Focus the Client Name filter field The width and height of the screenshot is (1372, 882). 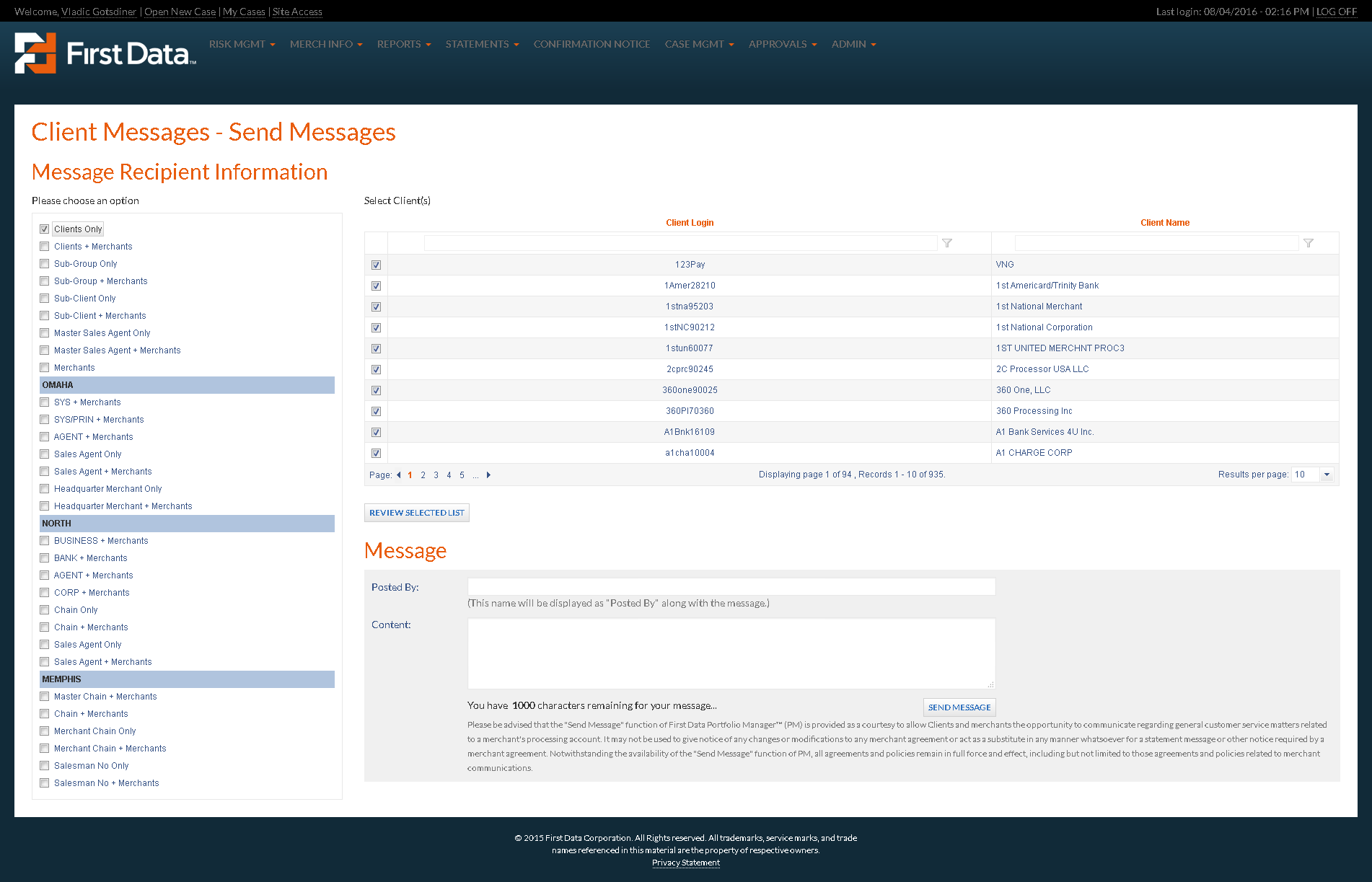coord(1156,243)
